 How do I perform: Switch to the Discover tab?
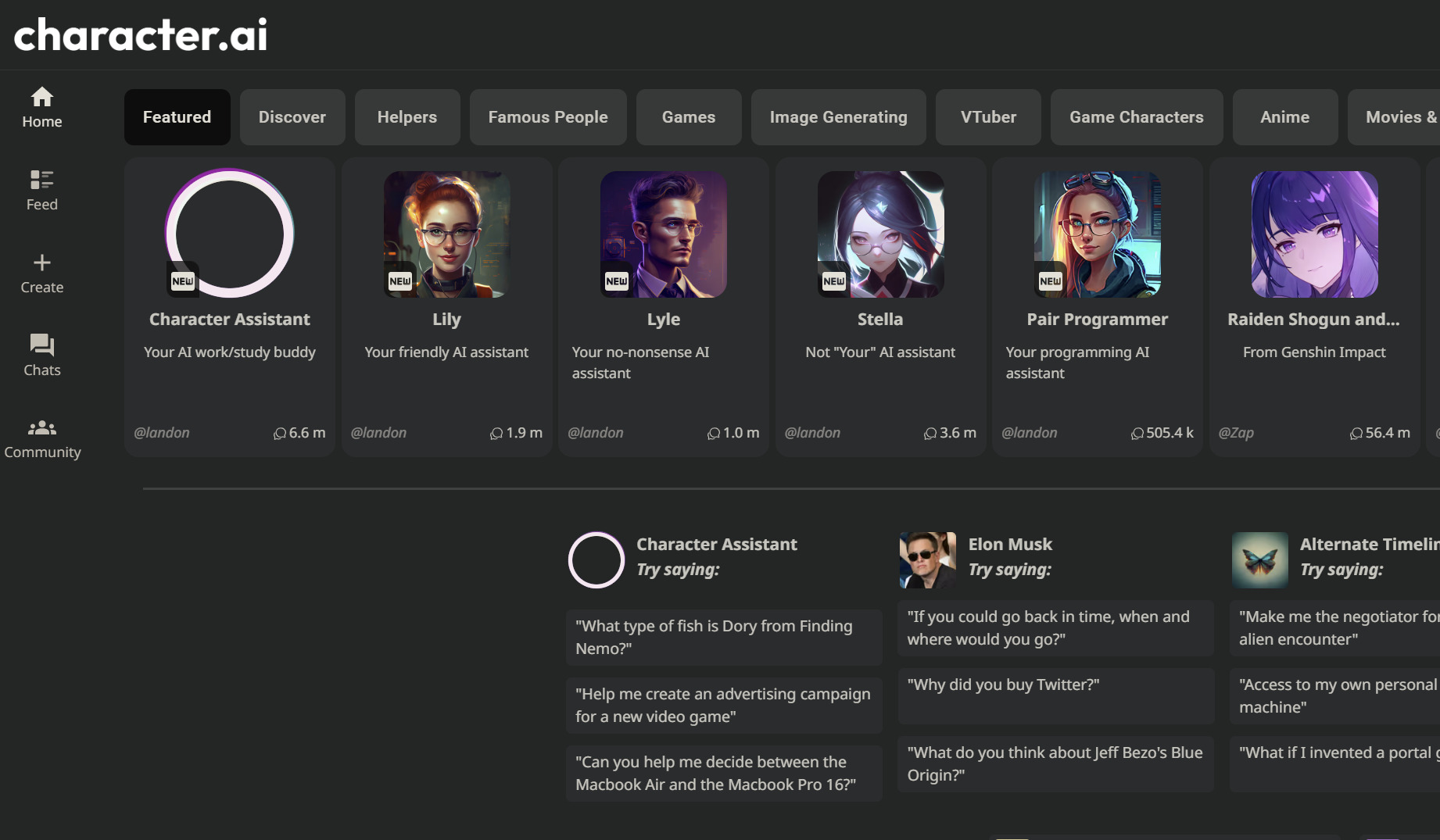click(292, 117)
